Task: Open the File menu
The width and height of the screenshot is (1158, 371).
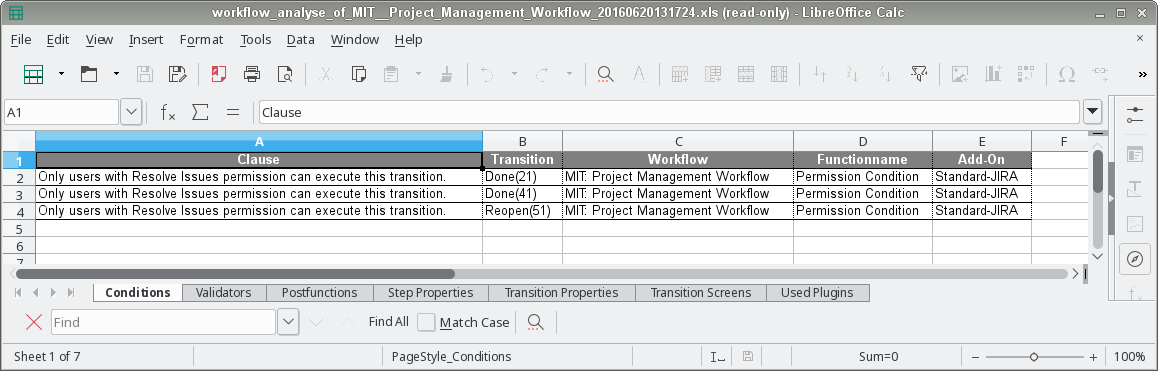Action: [21, 40]
